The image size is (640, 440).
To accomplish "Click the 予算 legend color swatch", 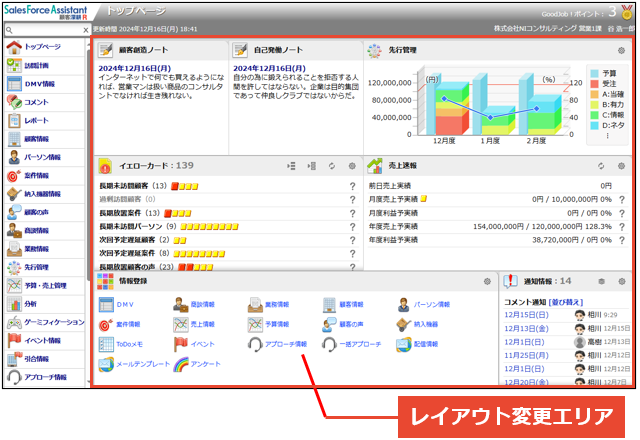I will 595,73.
